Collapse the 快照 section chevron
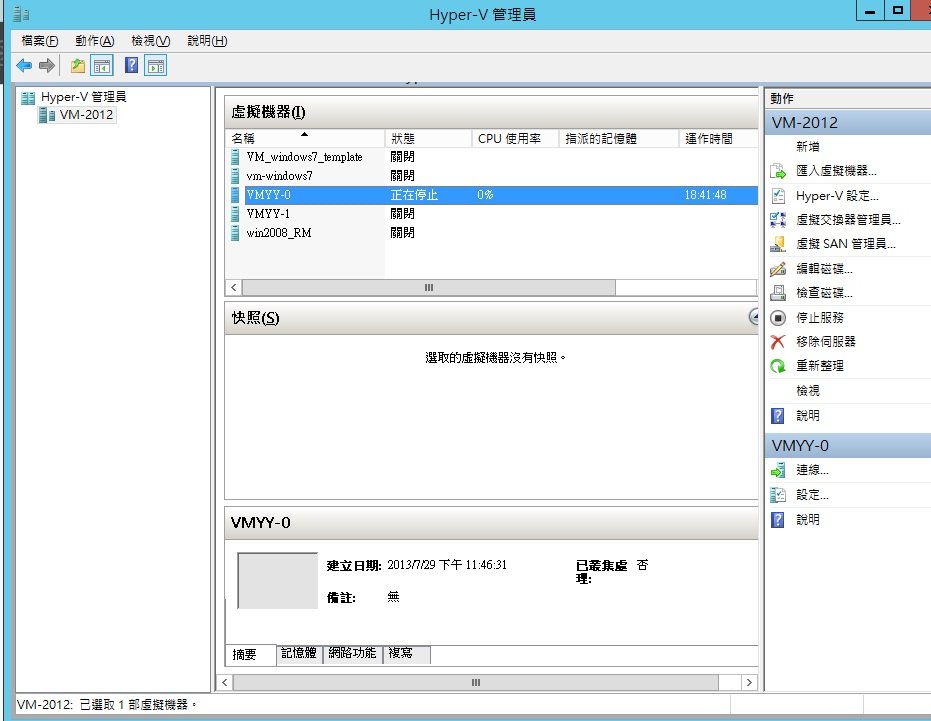This screenshot has width=931, height=721. 754,317
